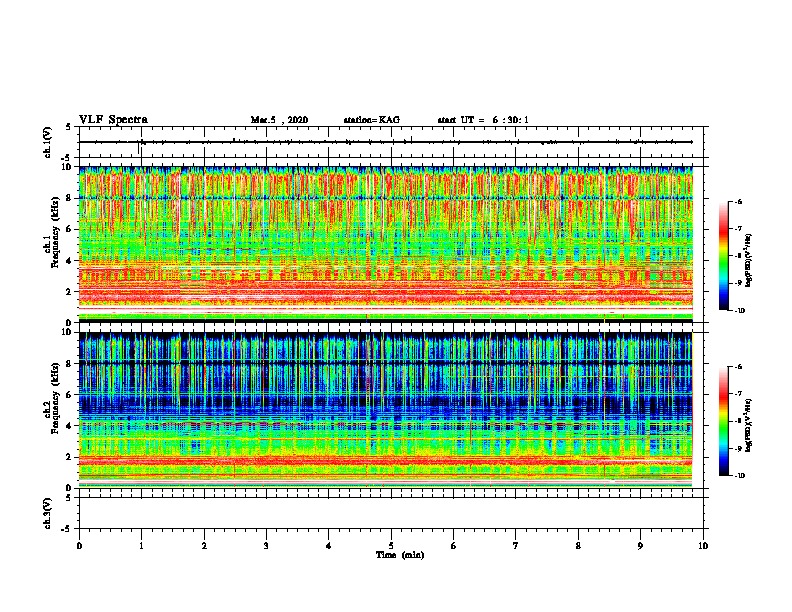
Task: Click the "1" tick label on the time axis
Action: pos(141,546)
